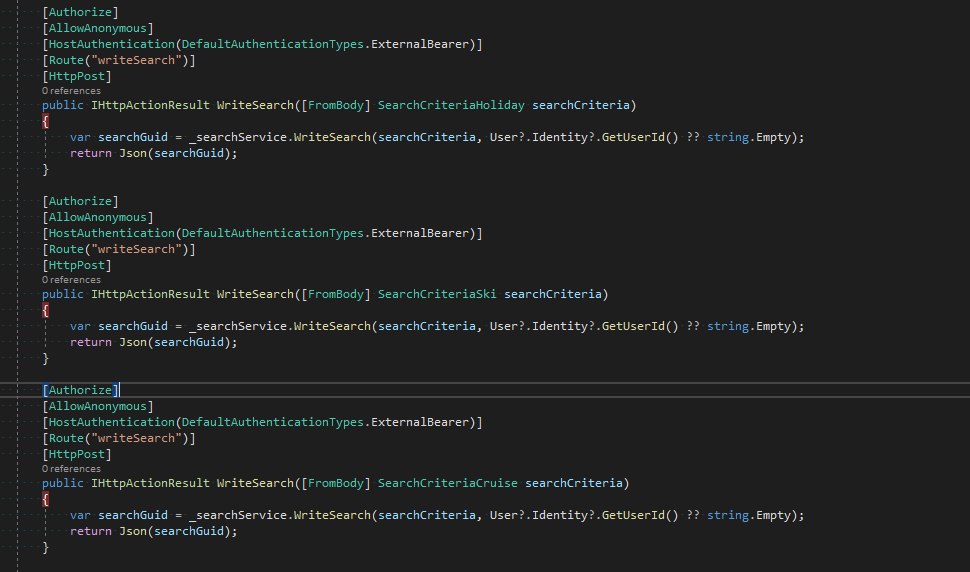Click IHttpActionResult on the SearchCriteriaSki line

150,294
